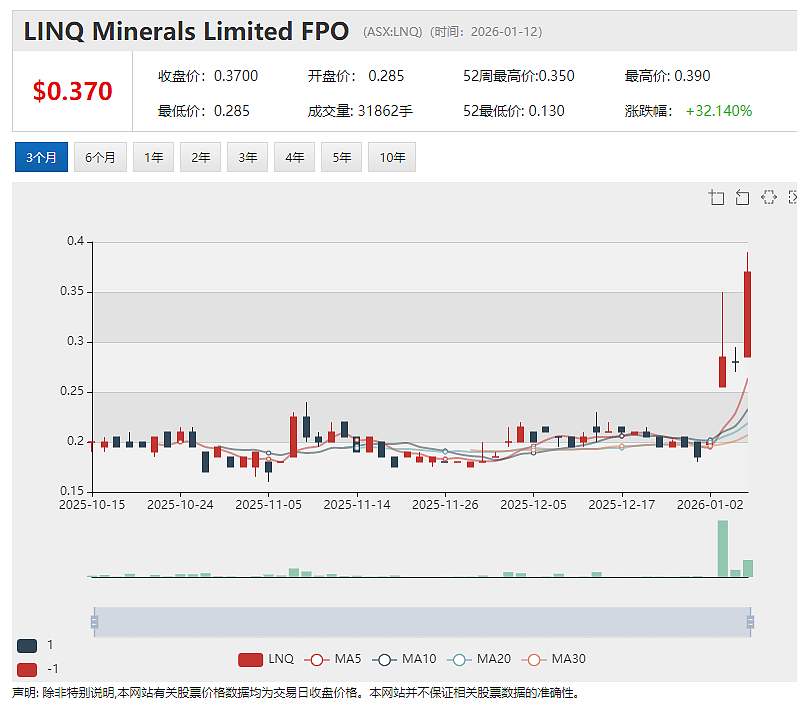Click the left handle of the zoom slider
The width and height of the screenshot is (812, 708).
click(x=94, y=622)
